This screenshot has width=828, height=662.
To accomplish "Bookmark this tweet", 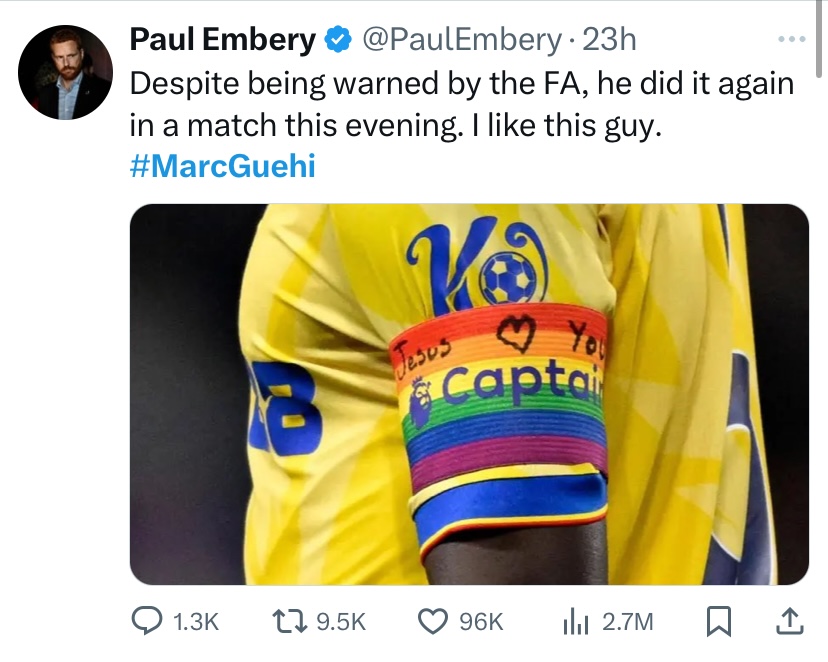I will (x=718, y=621).
